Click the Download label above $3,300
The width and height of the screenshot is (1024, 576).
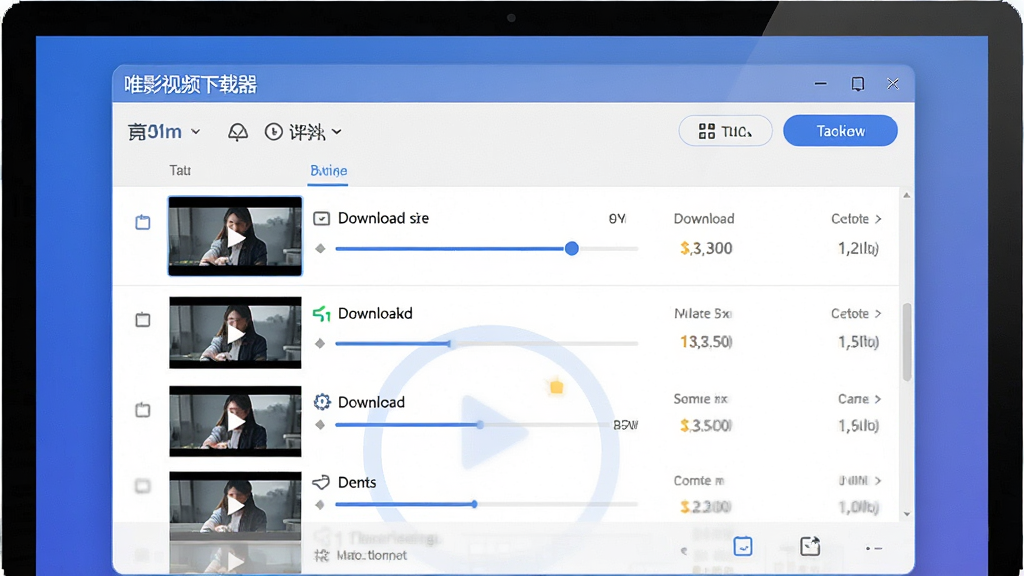click(x=704, y=219)
